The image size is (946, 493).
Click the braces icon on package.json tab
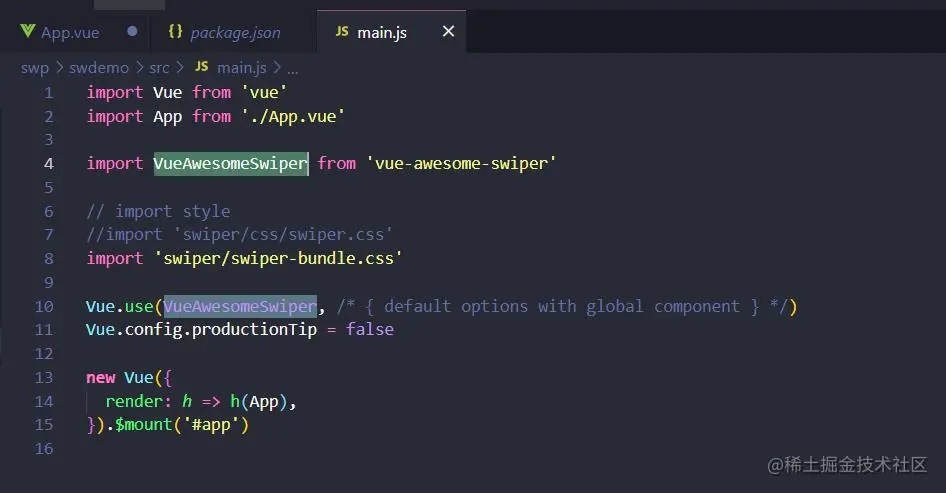pyautogui.click(x=175, y=31)
